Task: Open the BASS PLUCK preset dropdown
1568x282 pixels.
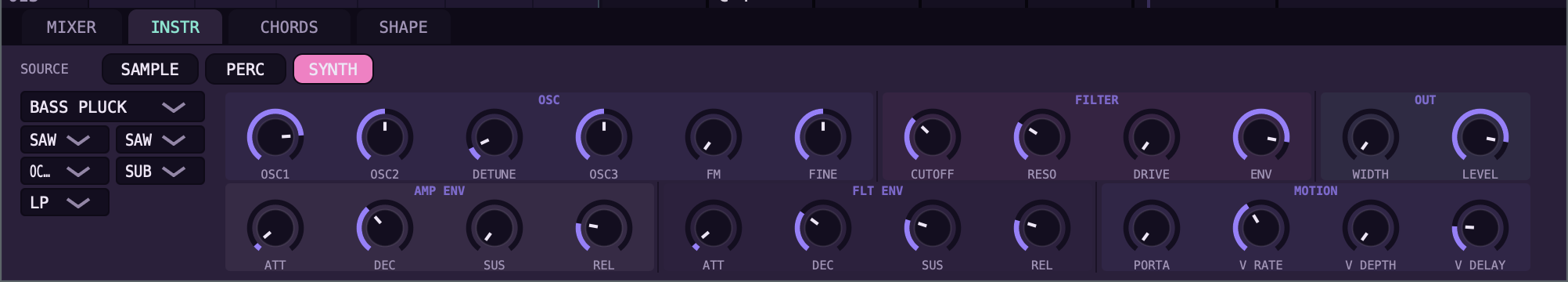Action: click(112, 107)
